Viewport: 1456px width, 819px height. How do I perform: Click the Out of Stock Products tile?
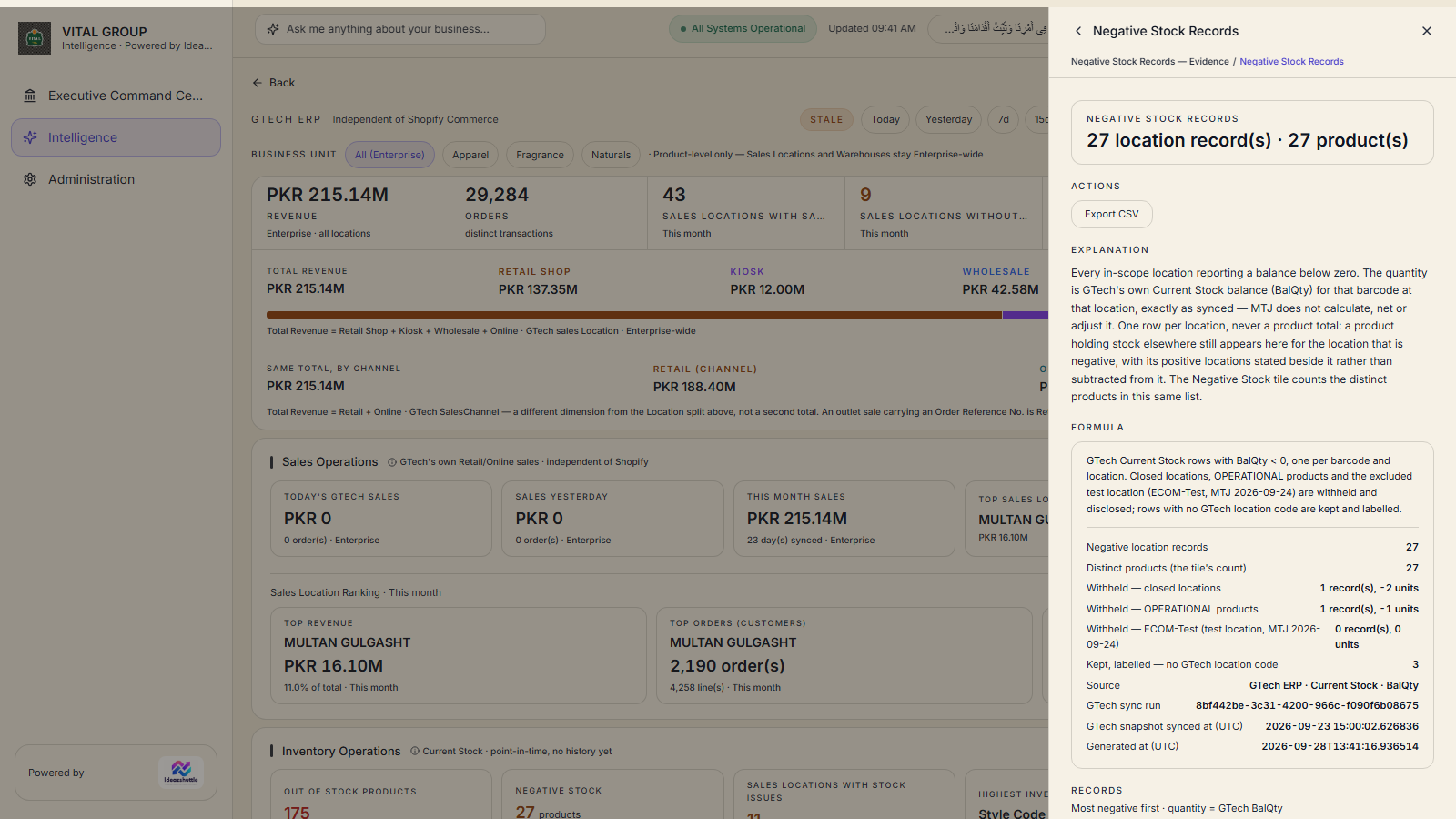[381, 794]
